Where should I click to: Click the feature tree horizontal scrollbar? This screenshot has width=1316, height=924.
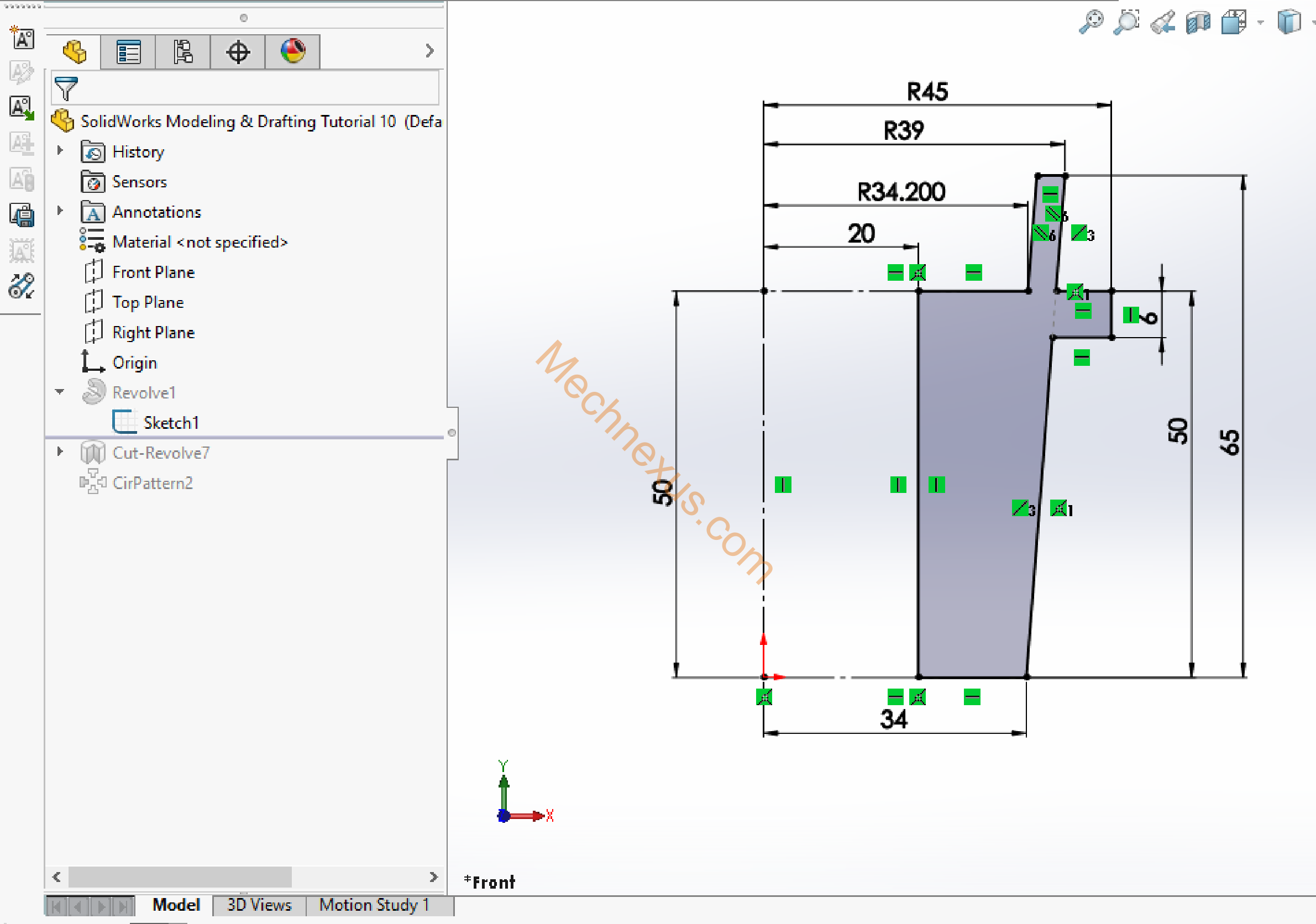[x=180, y=876]
